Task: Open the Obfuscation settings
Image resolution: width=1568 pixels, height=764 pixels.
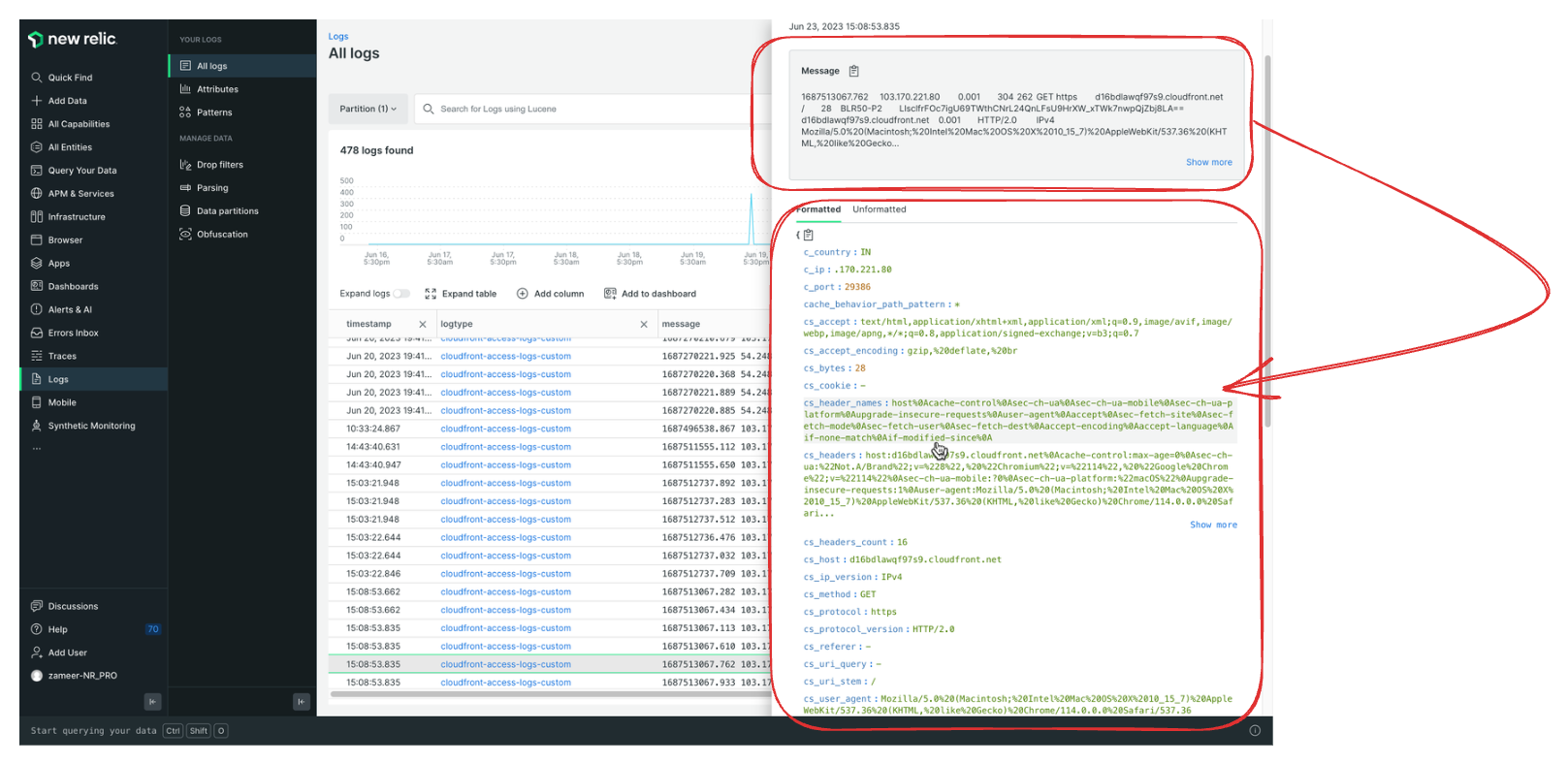Action: (x=222, y=235)
